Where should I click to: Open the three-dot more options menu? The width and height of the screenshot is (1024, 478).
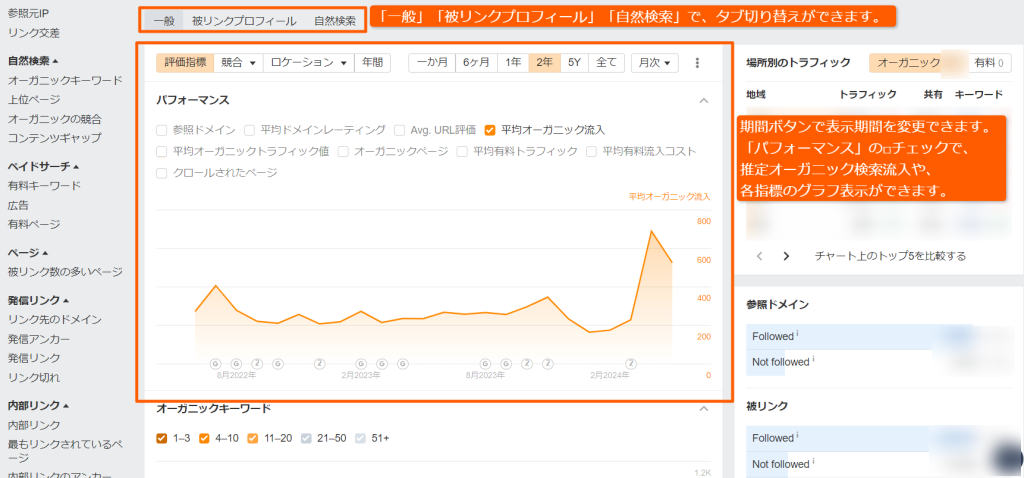[697, 62]
